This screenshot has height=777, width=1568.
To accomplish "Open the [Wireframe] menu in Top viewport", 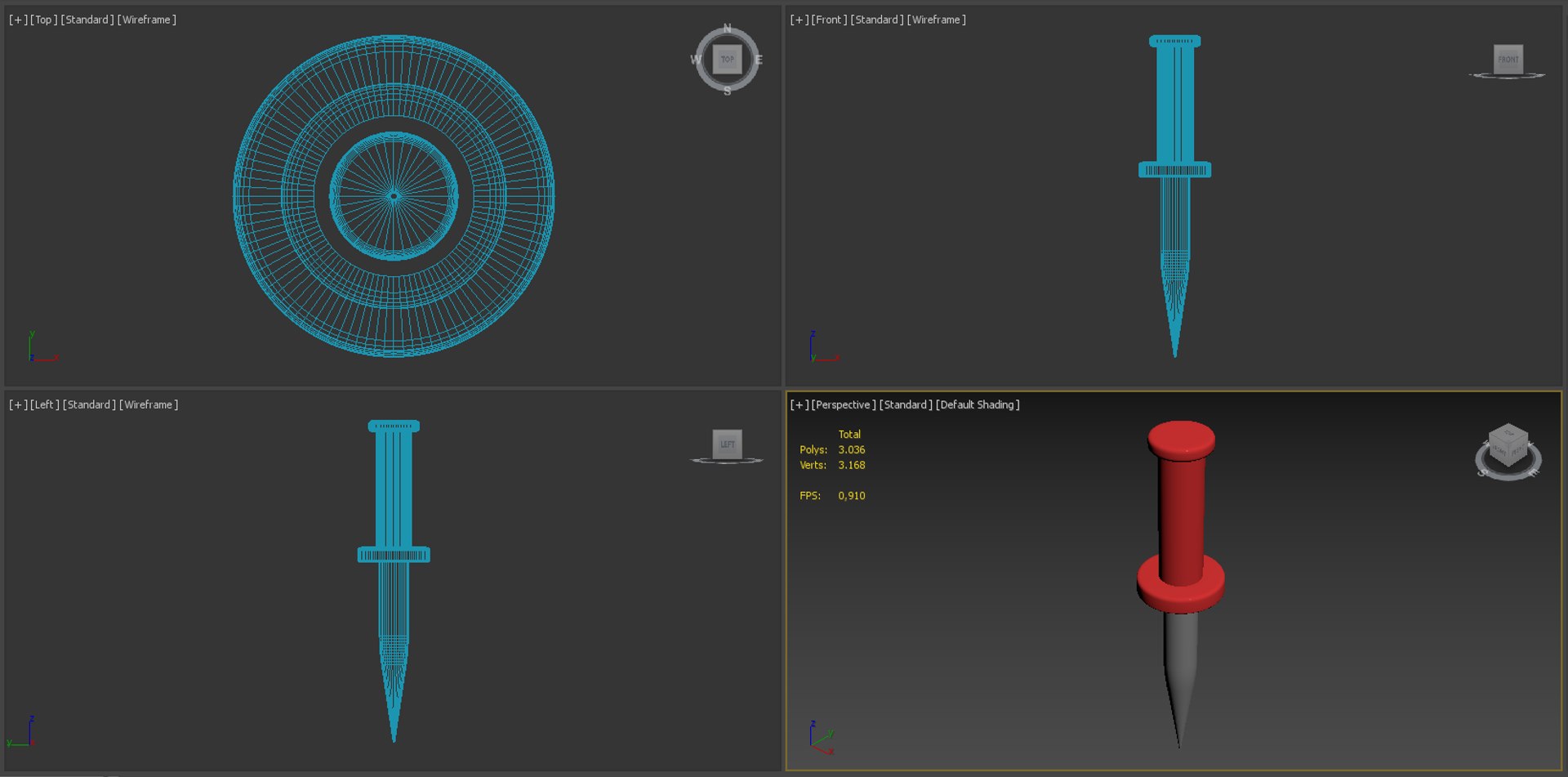I will point(147,20).
